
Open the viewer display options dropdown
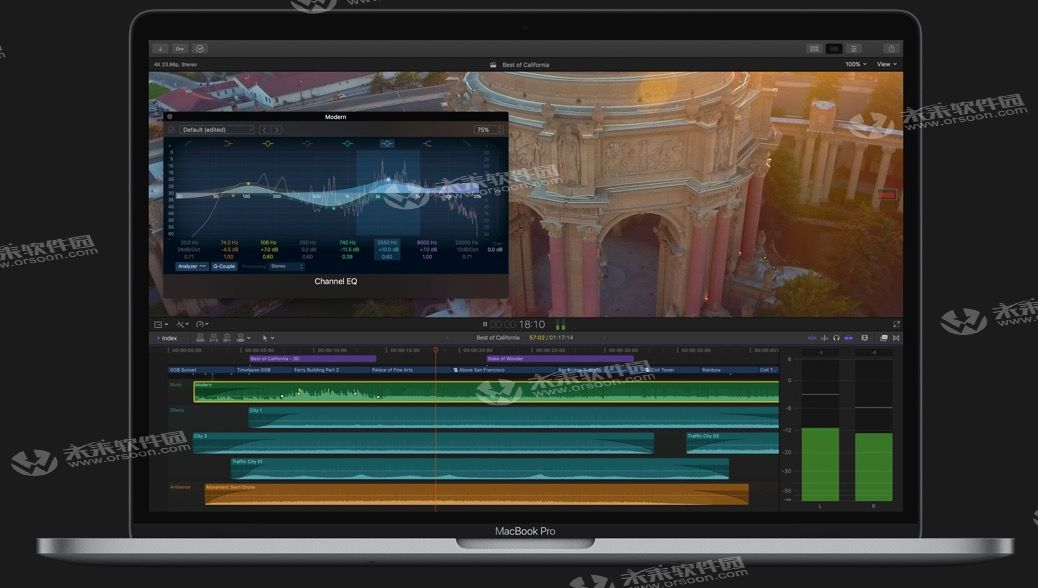[161, 324]
